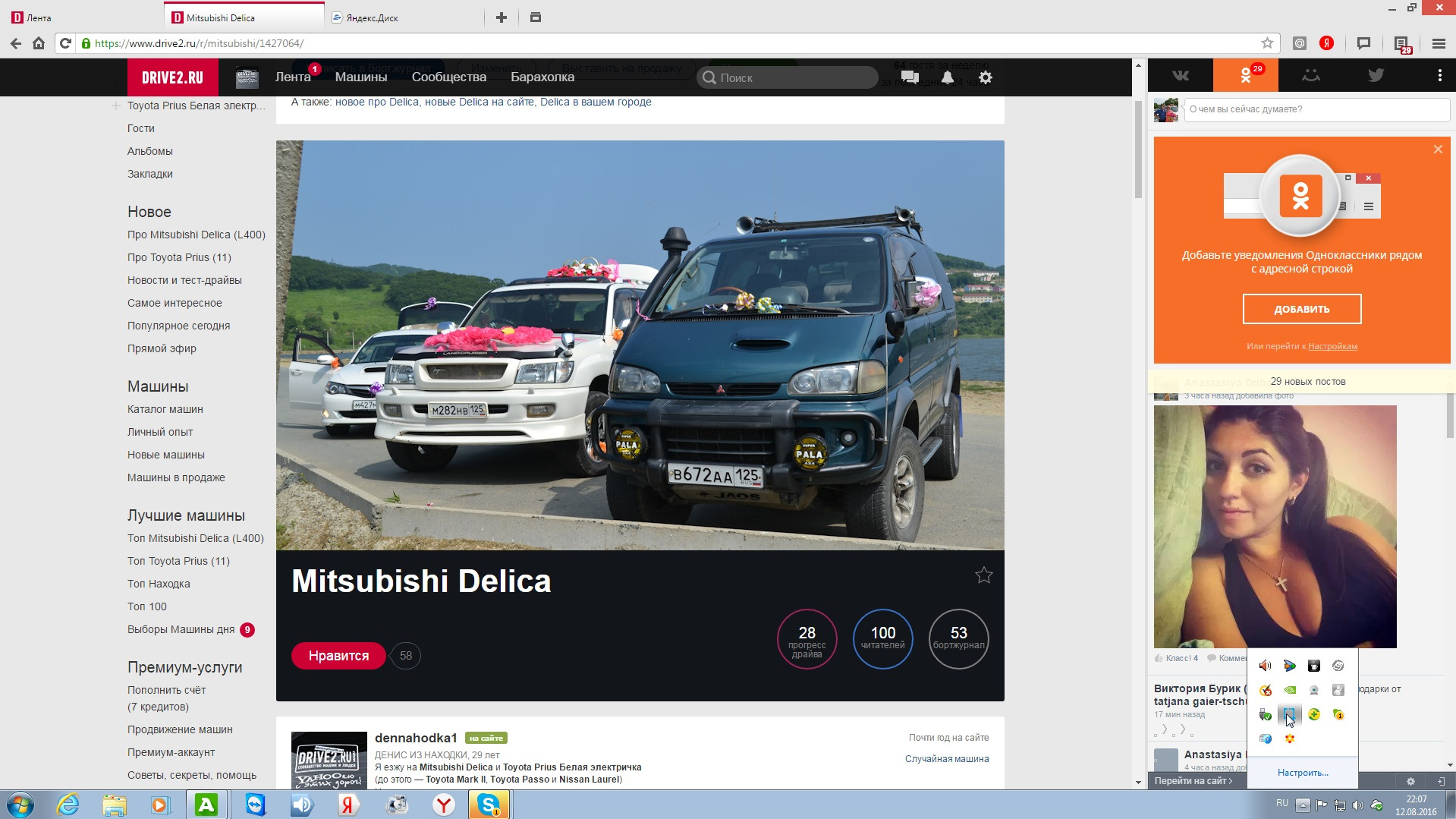Click the red Нравится button
Viewport: 1456px width, 819px height.
click(x=338, y=656)
